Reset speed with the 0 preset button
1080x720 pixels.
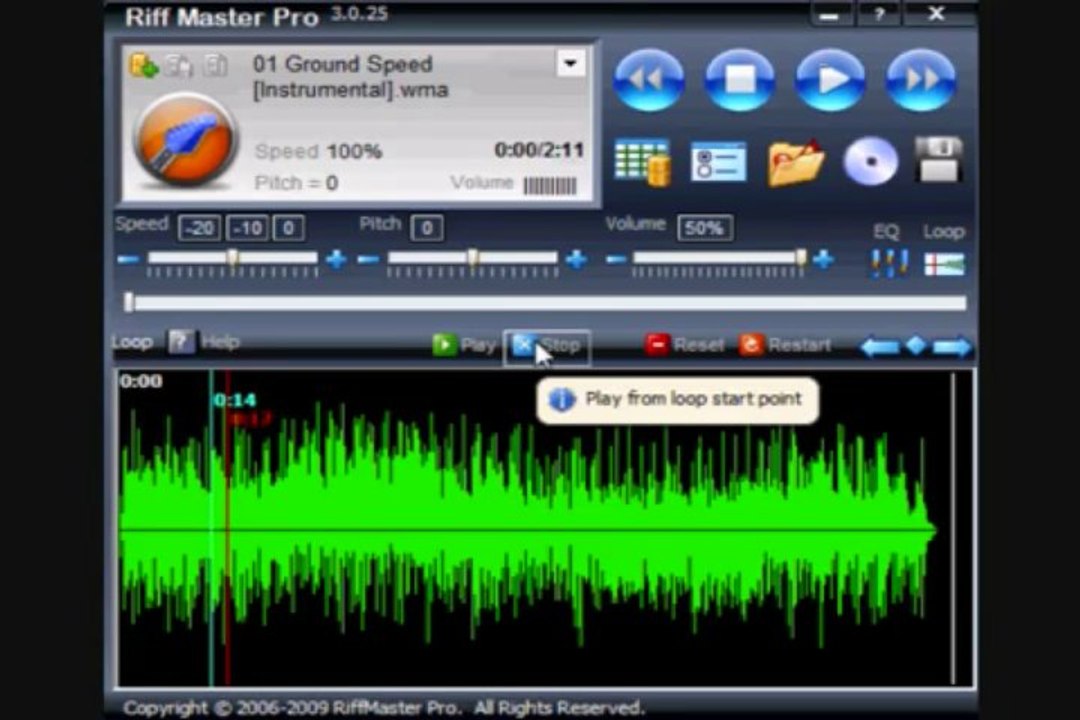click(289, 228)
